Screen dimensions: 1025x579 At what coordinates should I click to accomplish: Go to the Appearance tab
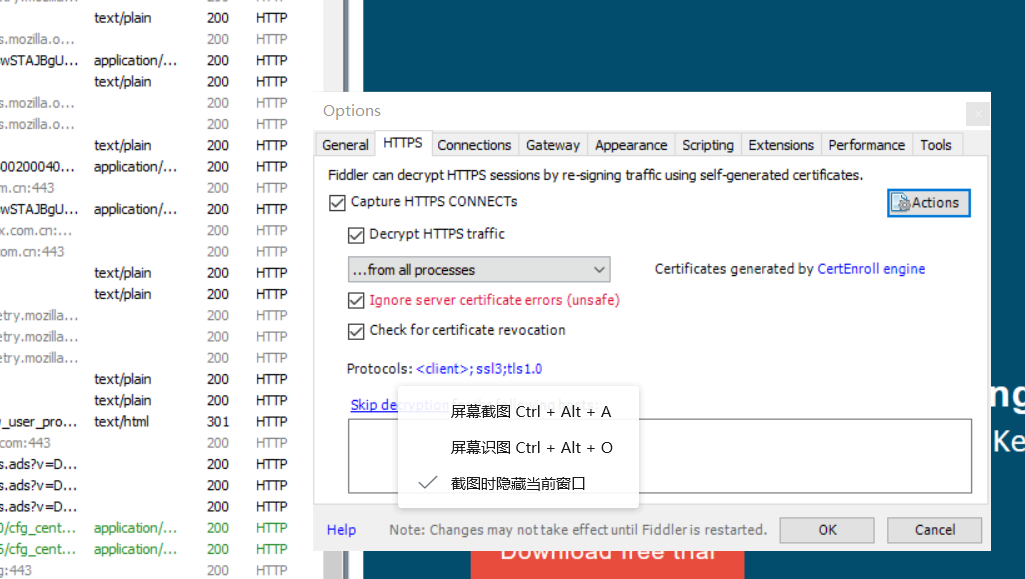631,144
